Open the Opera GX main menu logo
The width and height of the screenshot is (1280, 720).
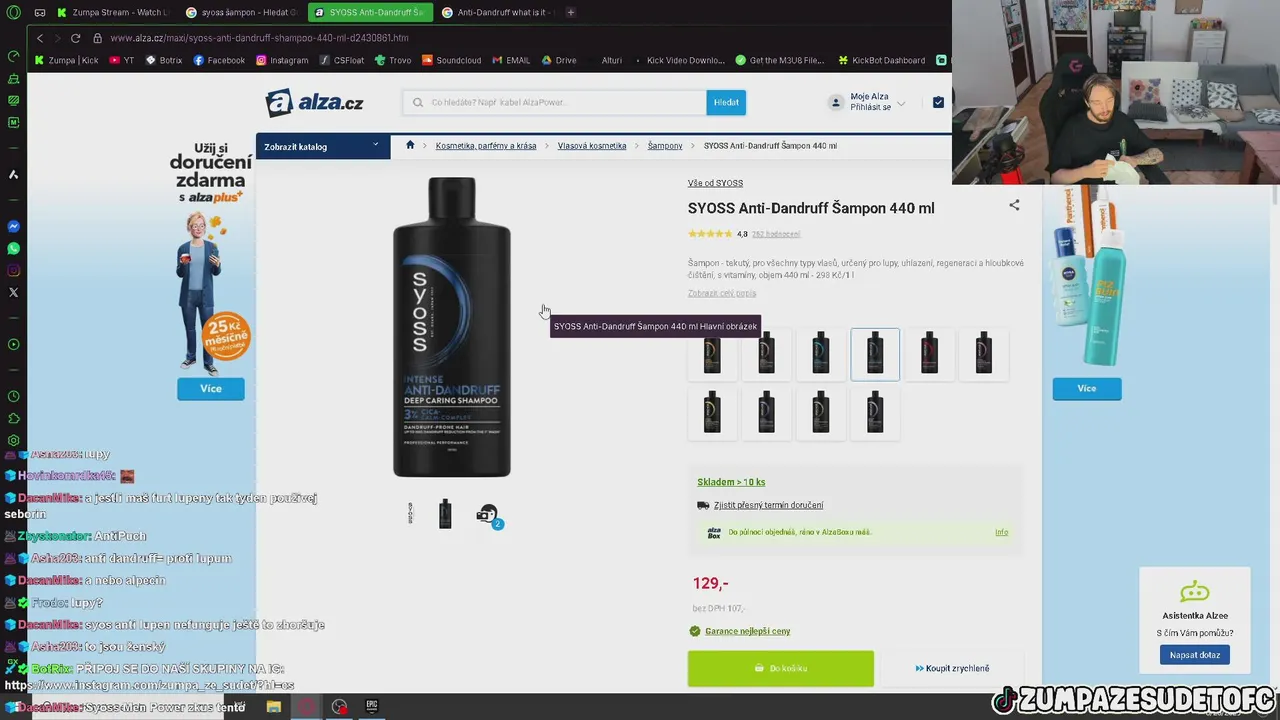coord(13,13)
